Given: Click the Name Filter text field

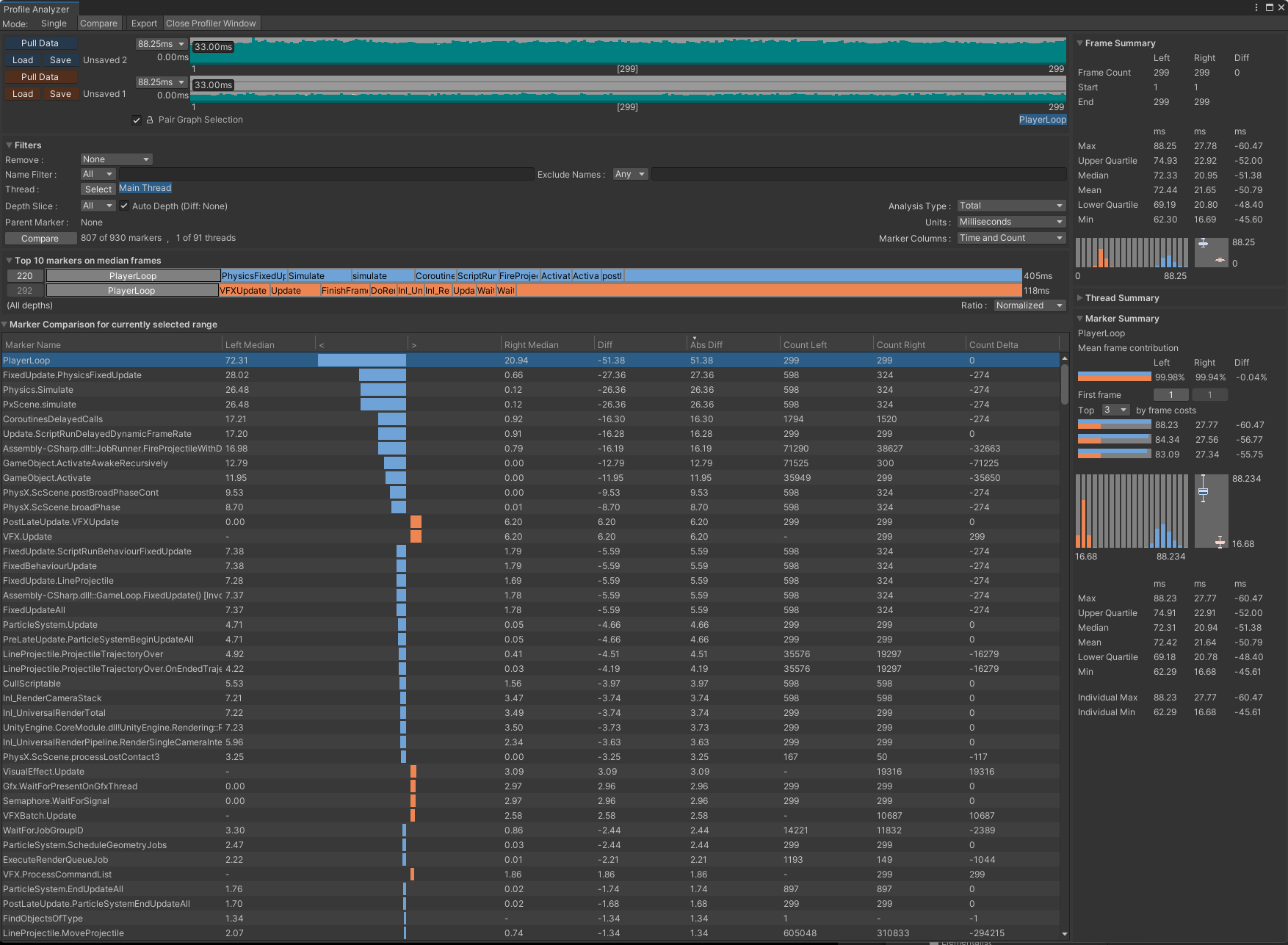Looking at the screenshot, I should [x=326, y=174].
